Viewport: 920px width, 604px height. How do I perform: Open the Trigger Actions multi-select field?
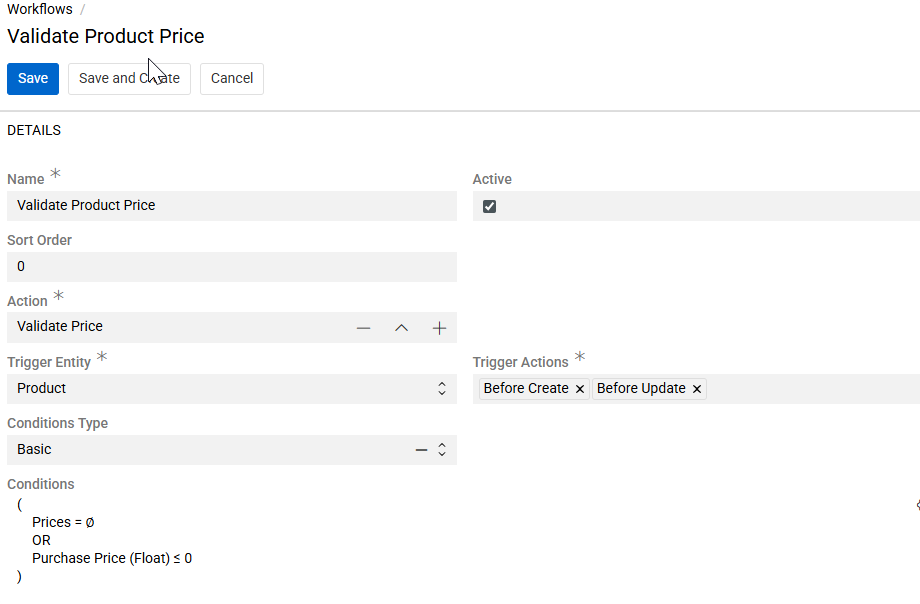click(810, 389)
